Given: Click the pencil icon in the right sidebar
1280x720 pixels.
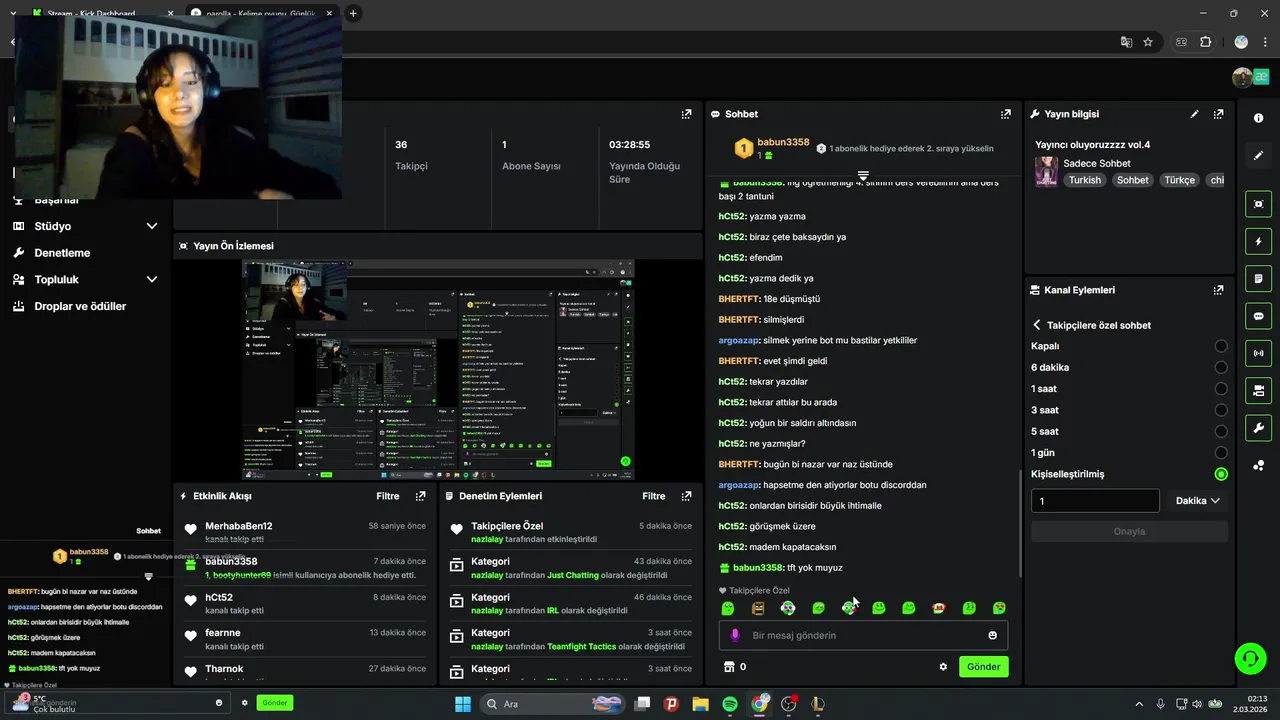Looking at the screenshot, I should [x=1258, y=156].
